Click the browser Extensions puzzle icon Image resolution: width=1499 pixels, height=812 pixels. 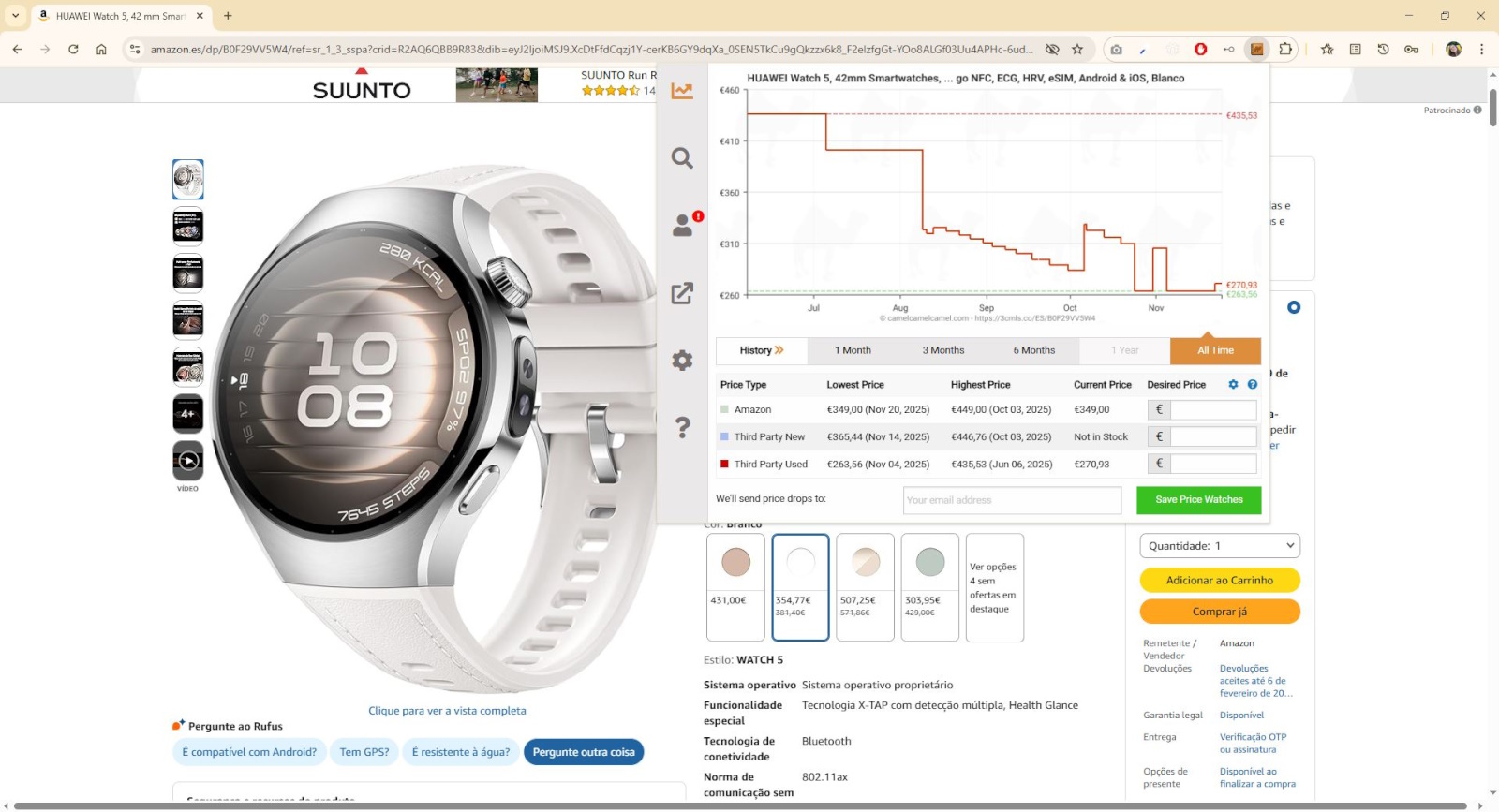(1285, 50)
